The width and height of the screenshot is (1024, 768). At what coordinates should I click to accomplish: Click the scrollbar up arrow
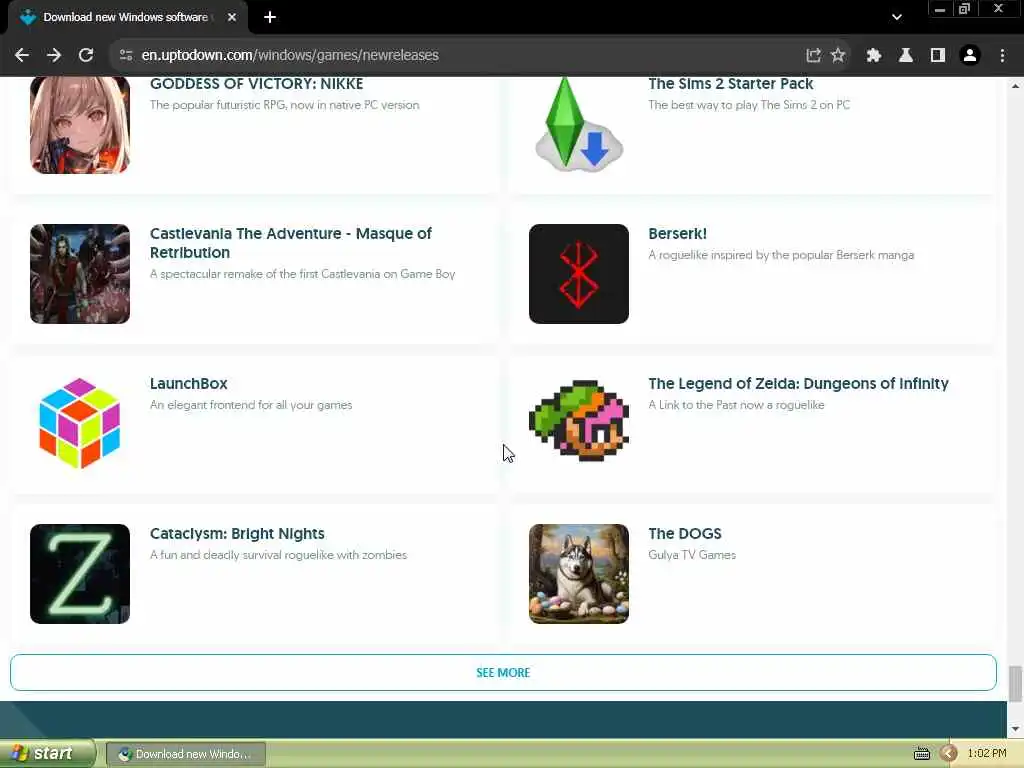[1015, 86]
